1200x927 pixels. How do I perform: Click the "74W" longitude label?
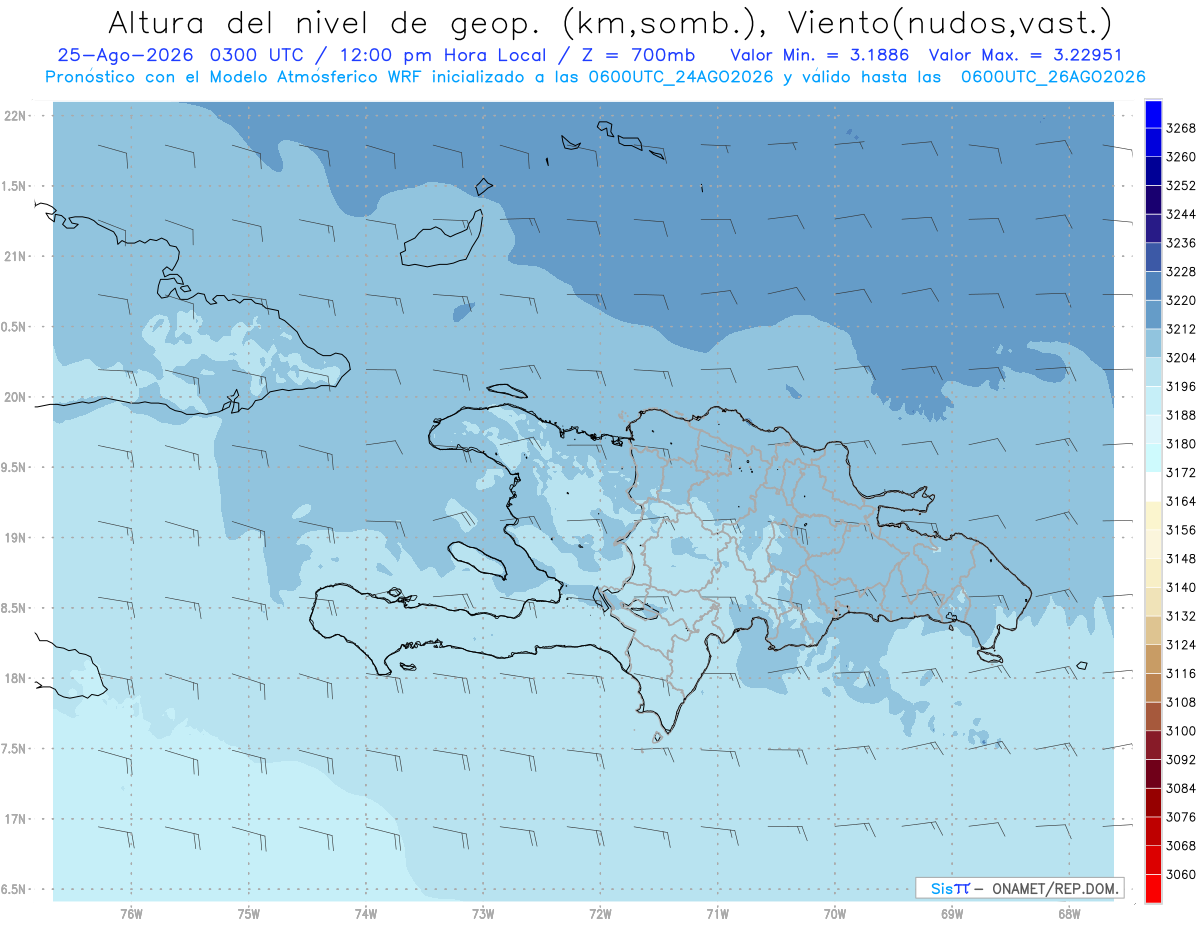(366, 913)
